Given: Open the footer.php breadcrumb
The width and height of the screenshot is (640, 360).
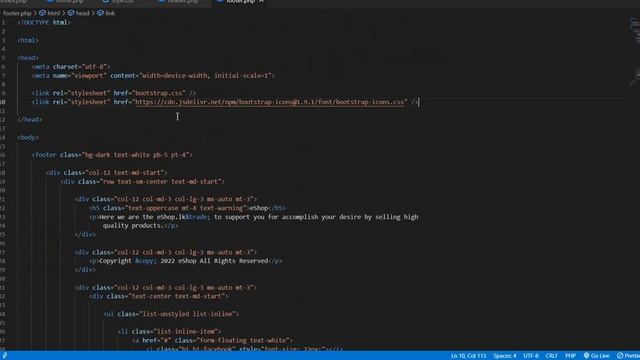Looking at the screenshot, I should pos(17,13).
